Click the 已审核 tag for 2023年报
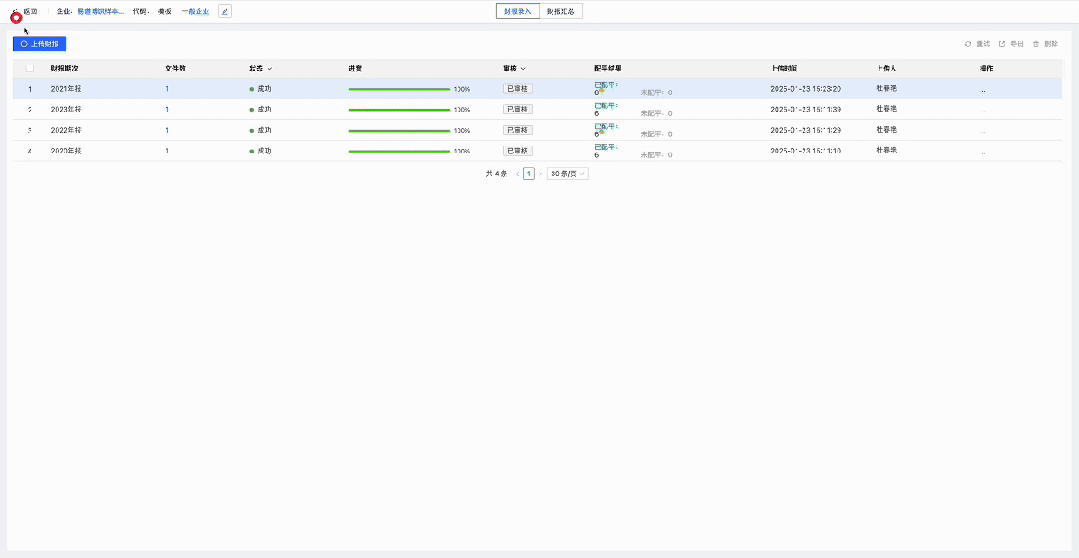Viewport: 1079px width, 558px height. tap(518, 109)
